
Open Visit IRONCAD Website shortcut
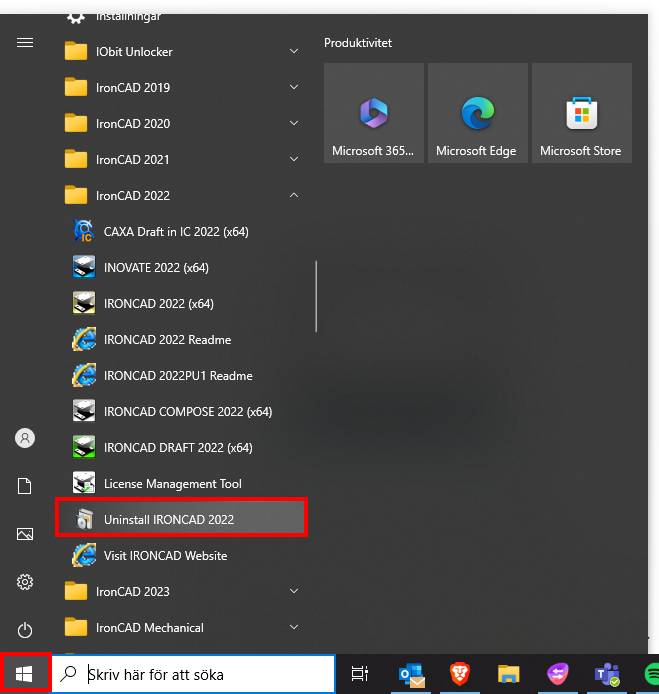click(x=181, y=555)
